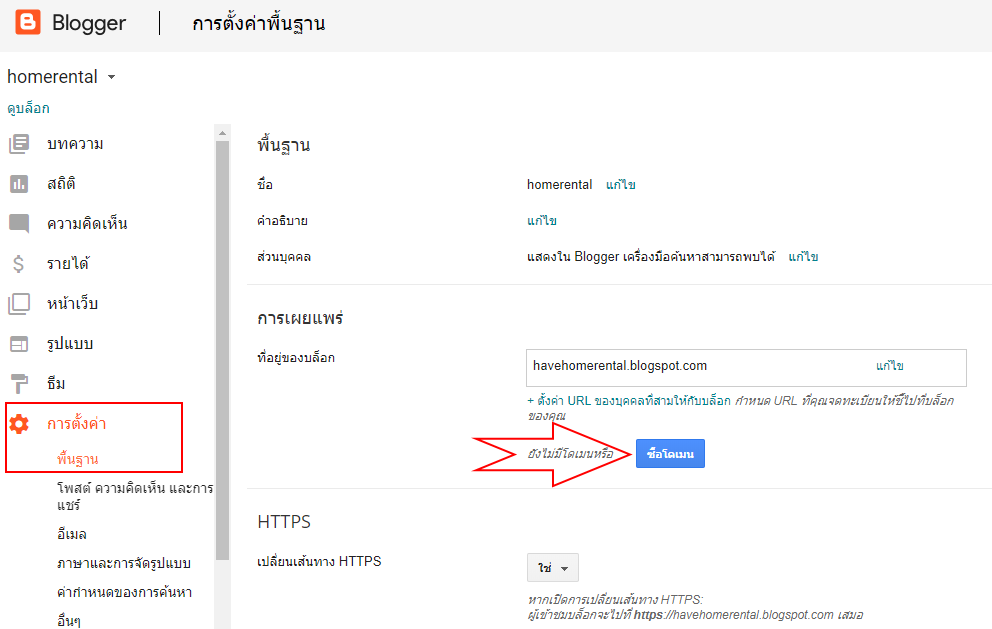Open the รายได้ dollar sign icon
This screenshot has height=629, width=992.
pyautogui.click(x=19, y=263)
